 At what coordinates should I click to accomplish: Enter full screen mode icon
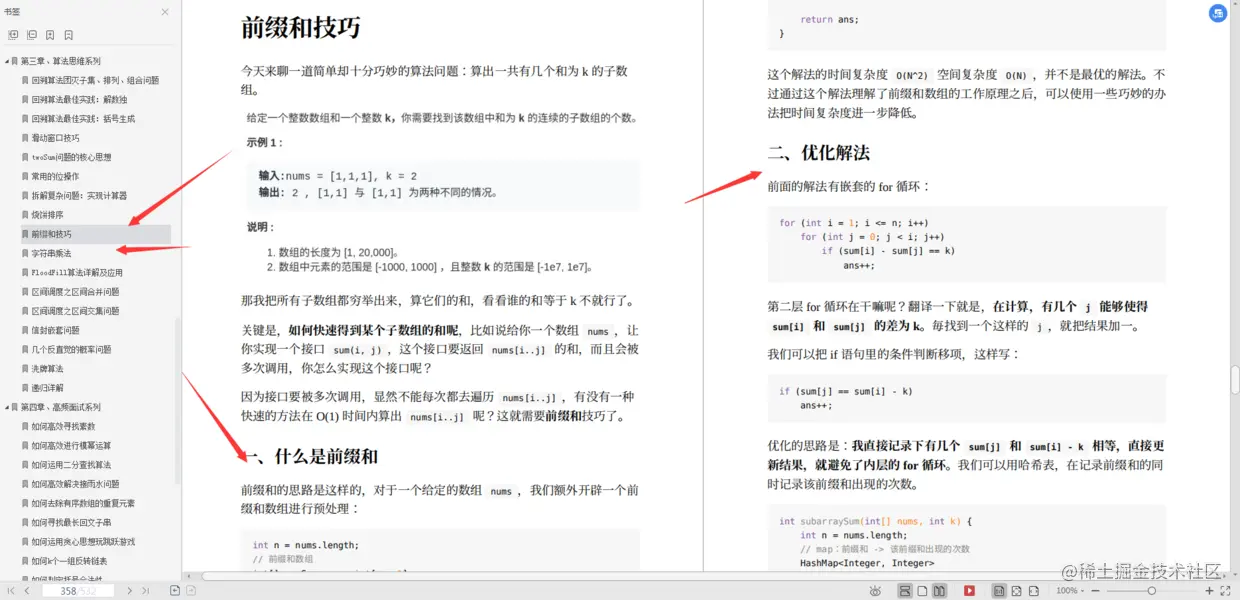pyautogui.click(x=1226, y=591)
